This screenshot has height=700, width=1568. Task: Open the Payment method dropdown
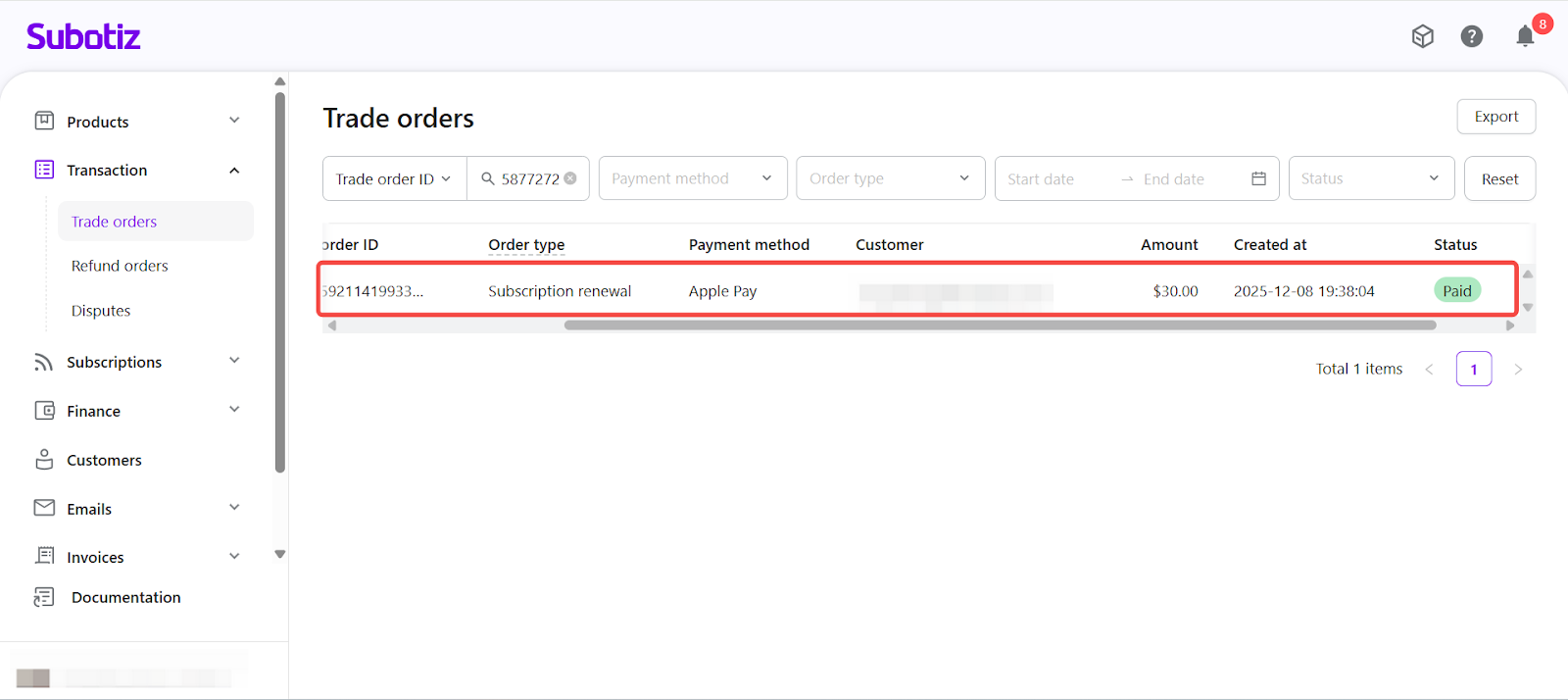pyautogui.click(x=692, y=178)
